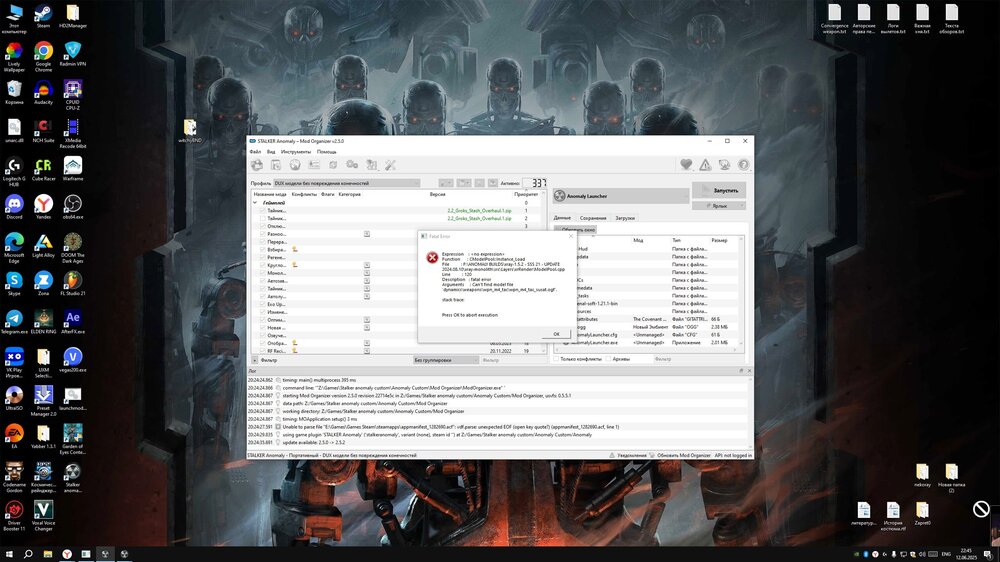Toggle the checkbox of the RF Reci... mod
1000x562 pixels.
pos(263,351)
